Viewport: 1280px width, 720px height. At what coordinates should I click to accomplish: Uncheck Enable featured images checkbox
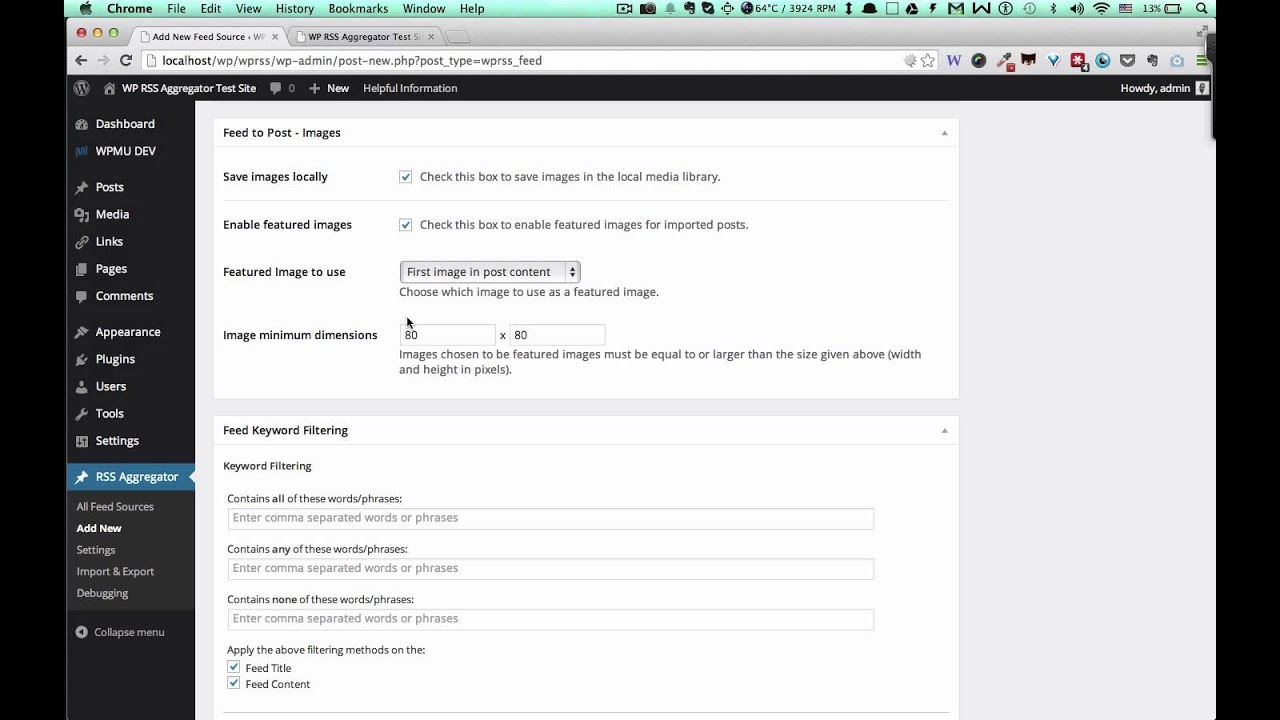click(x=405, y=225)
